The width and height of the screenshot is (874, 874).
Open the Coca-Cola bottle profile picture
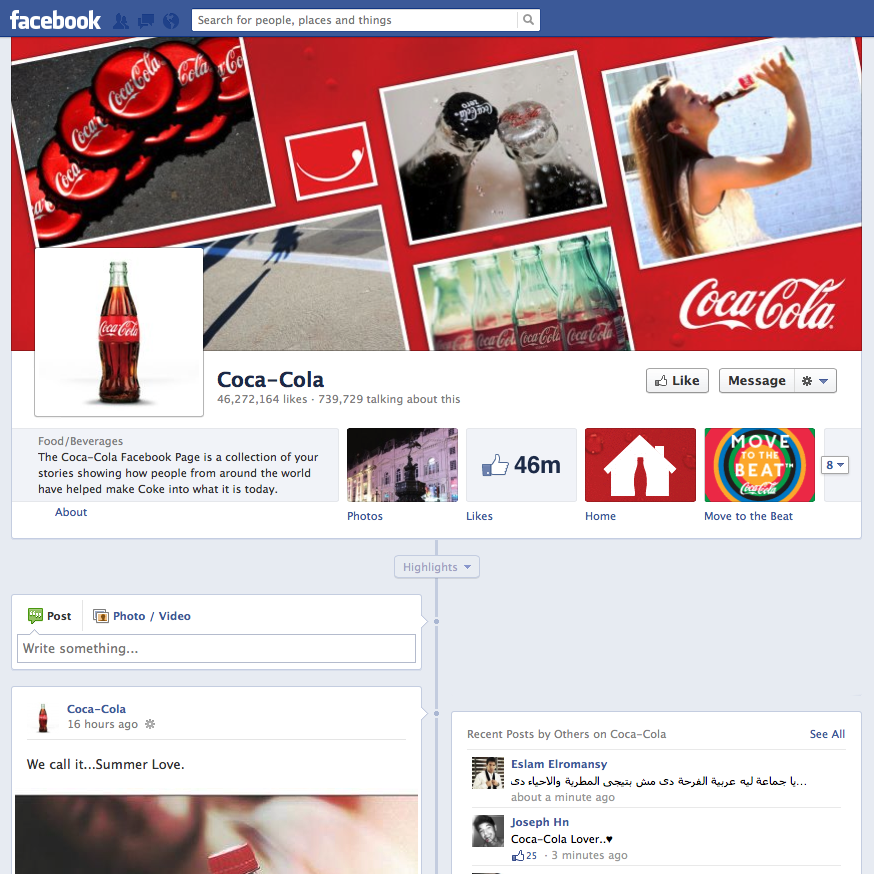point(119,332)
